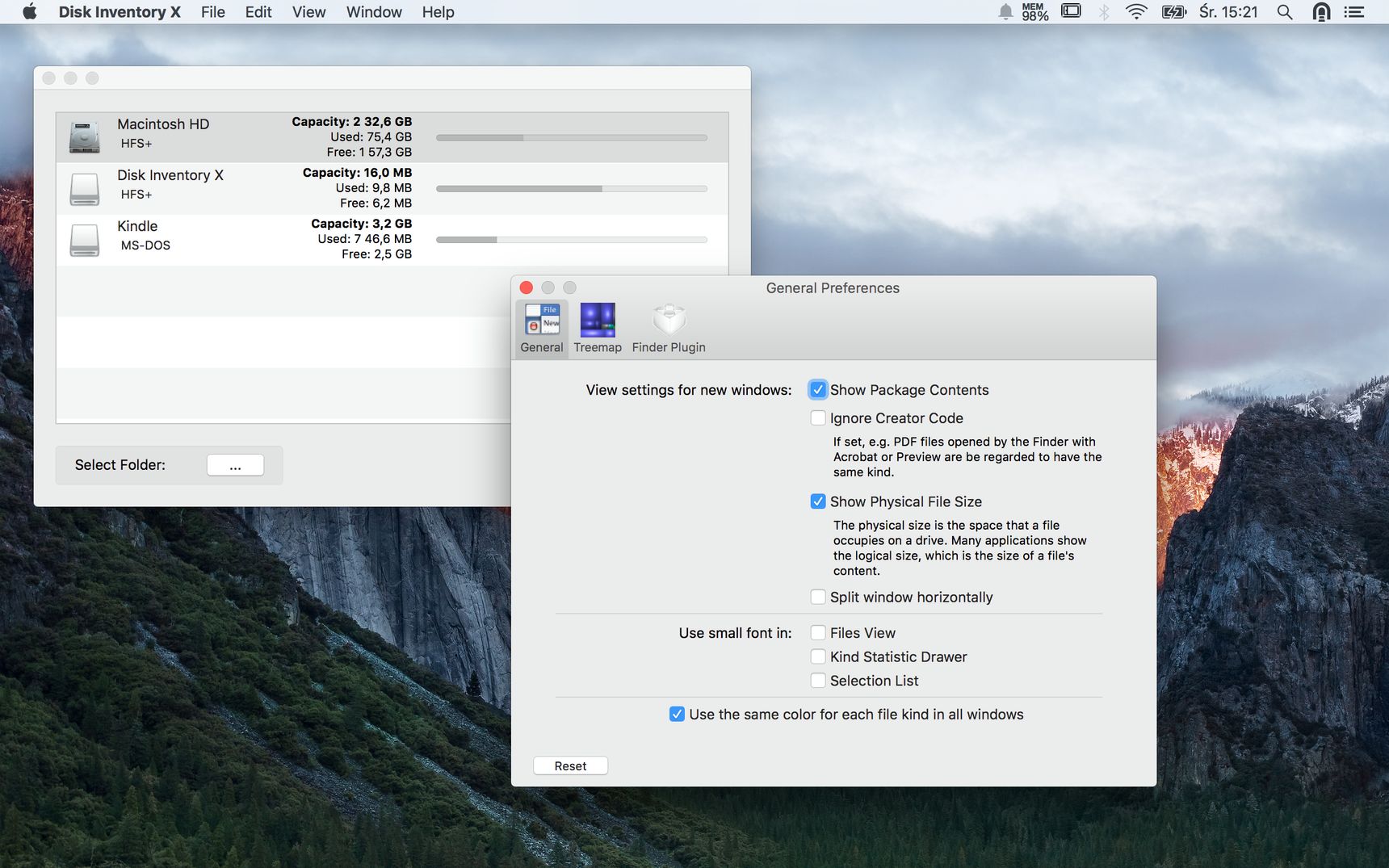The height and width of the screenshot is (868, 1389).
Task: Open the Help menu
Action: click(438, 11)
